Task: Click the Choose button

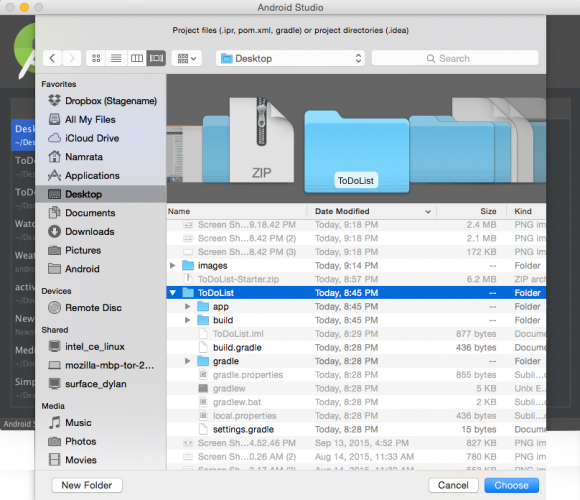Action: point(512,485)
